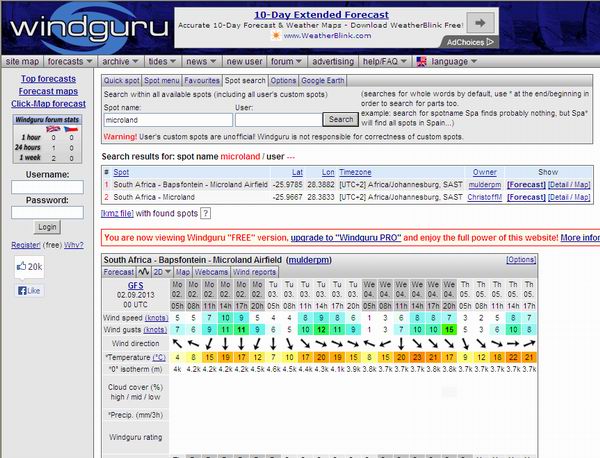The width and height of the screenshot is (600, 458).
Task: Click the ad banner arrow button
Action: [480, 23]
